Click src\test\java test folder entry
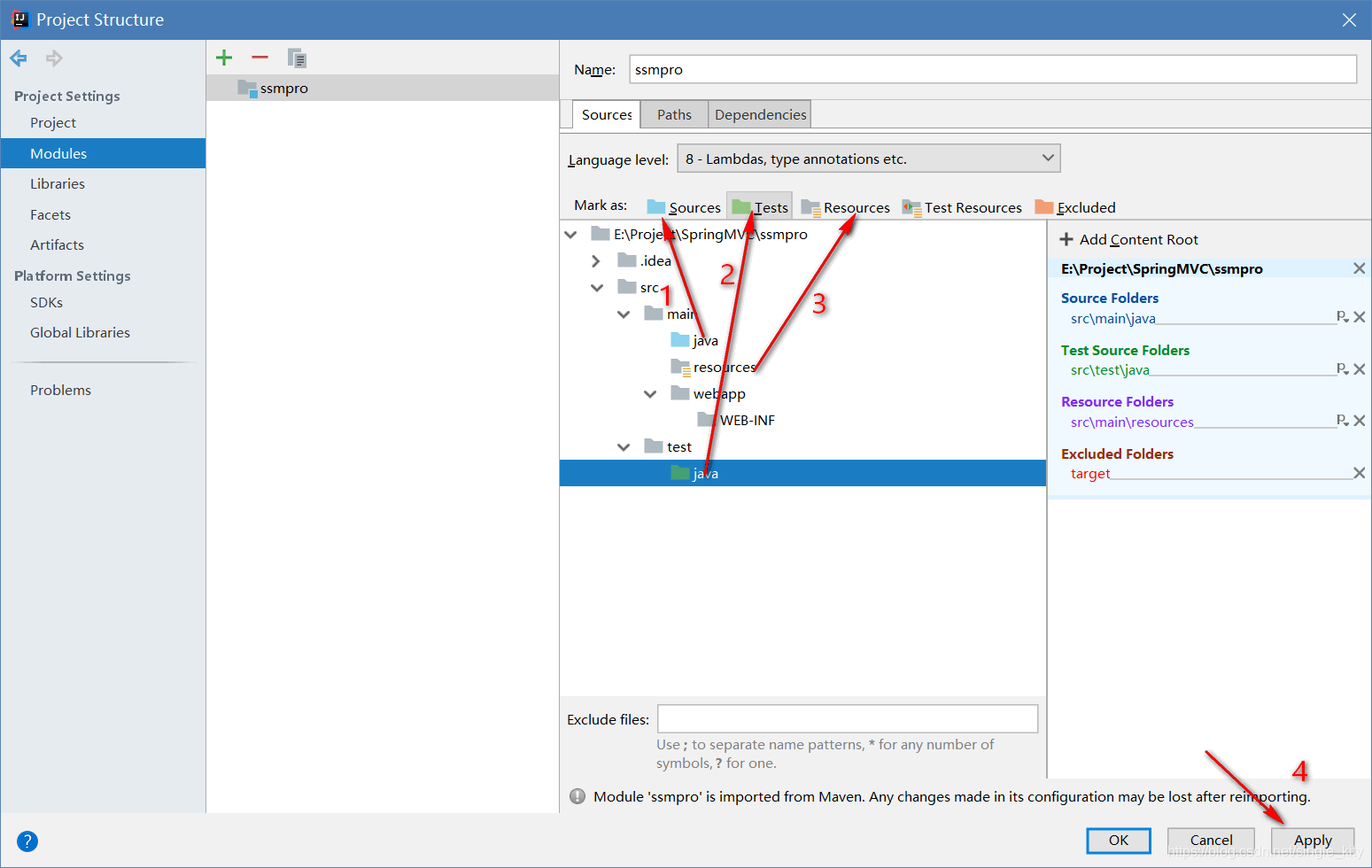 coord(1110,370)
